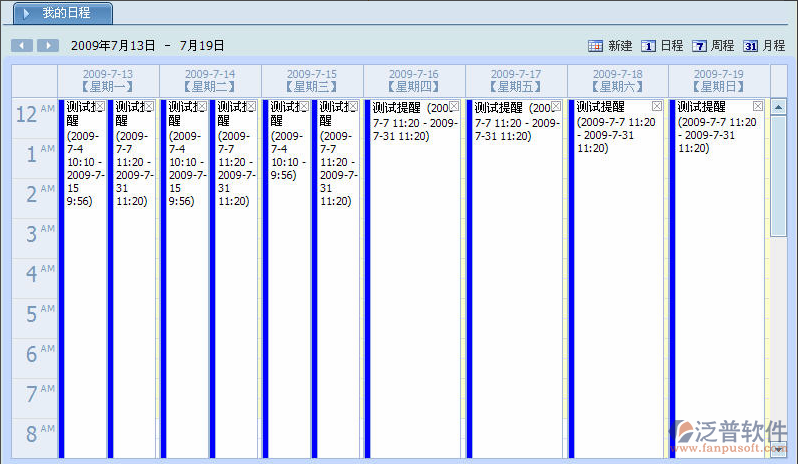
Task: Click the 新建 calendar grid icon
Action: pyautogui.click(x=596, y=46)
